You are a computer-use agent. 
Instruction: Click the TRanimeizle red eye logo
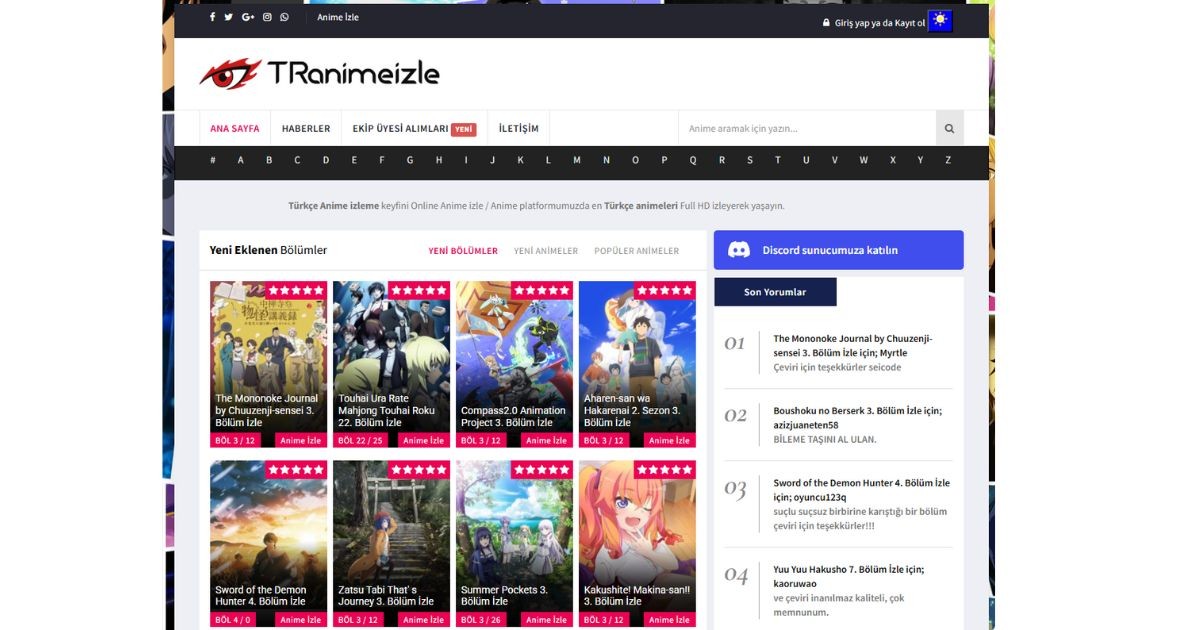(230, 73)
